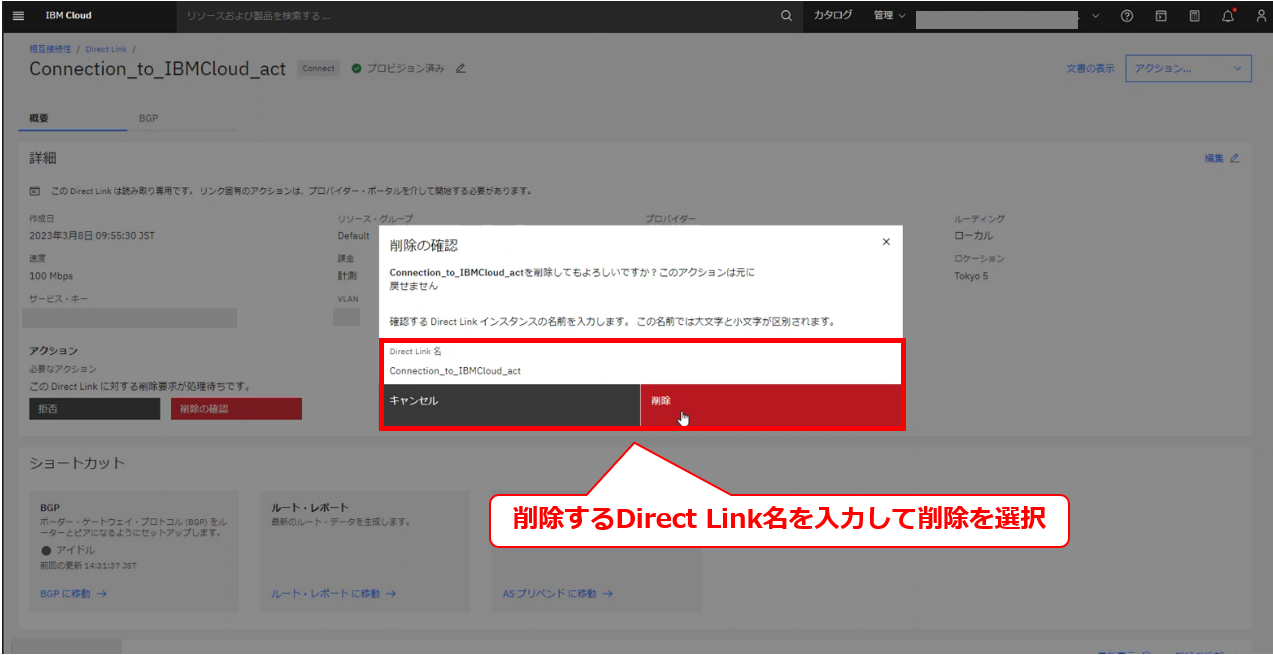Expand the 管理 dropdown menu
The height and width of the screenshot is (655, 1273).
click(x=888, y=16)
